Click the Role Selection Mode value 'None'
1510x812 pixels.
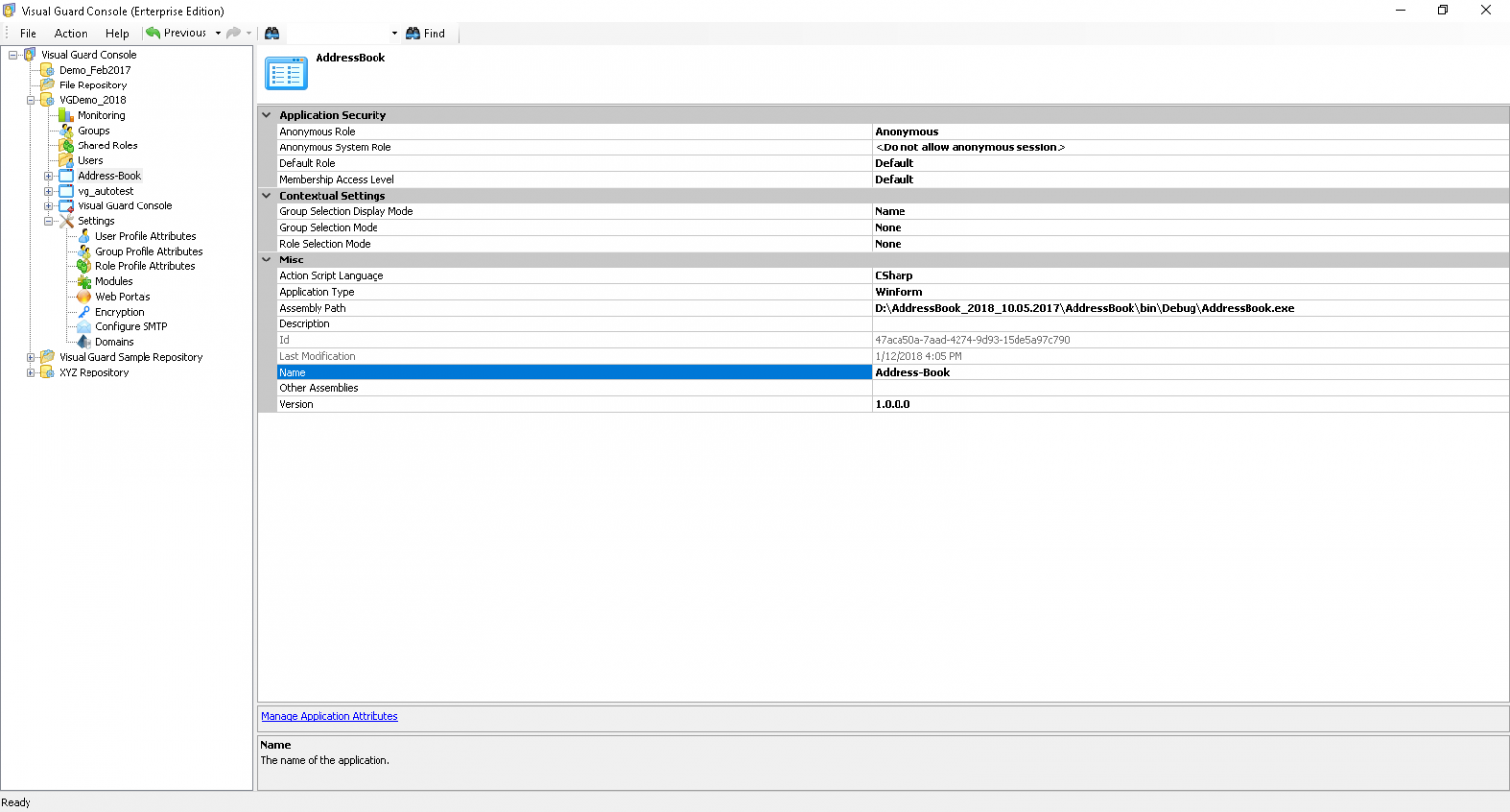pyautogui.click(x=889, y=244)
